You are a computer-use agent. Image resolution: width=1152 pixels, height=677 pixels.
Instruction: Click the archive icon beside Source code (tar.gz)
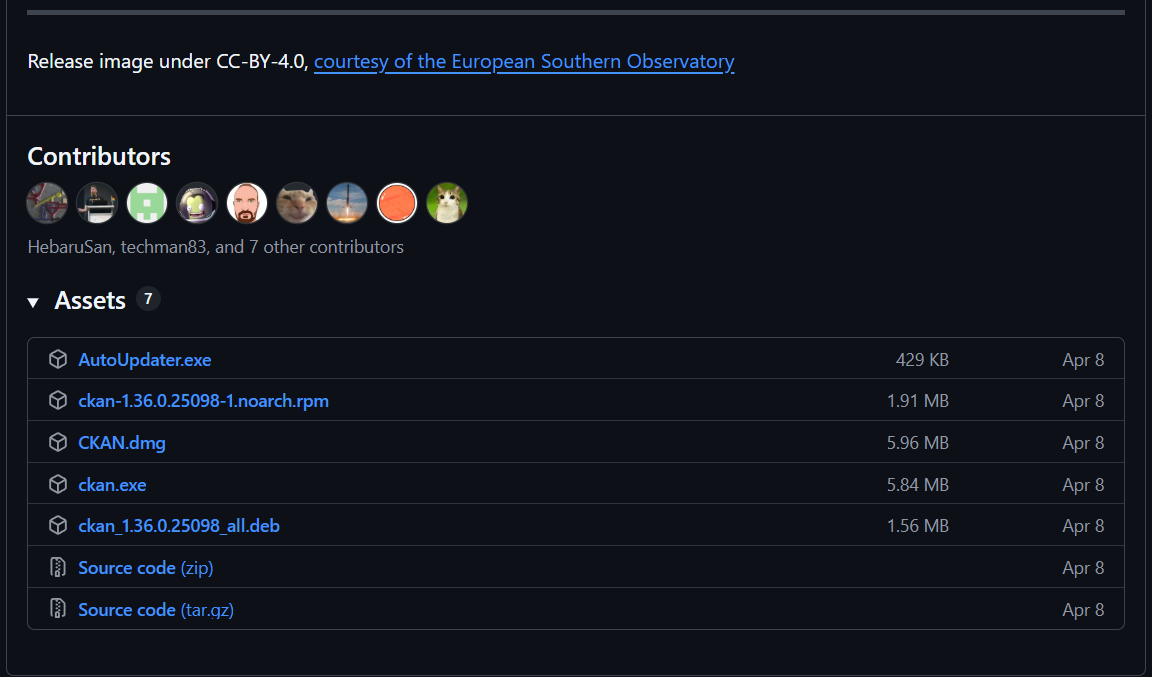tap(58, 609)
